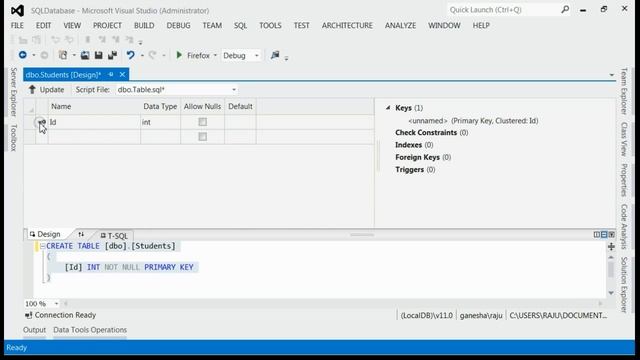Start debugging with green play icon
Screen dimensions: 640x360
pos(179,55)
